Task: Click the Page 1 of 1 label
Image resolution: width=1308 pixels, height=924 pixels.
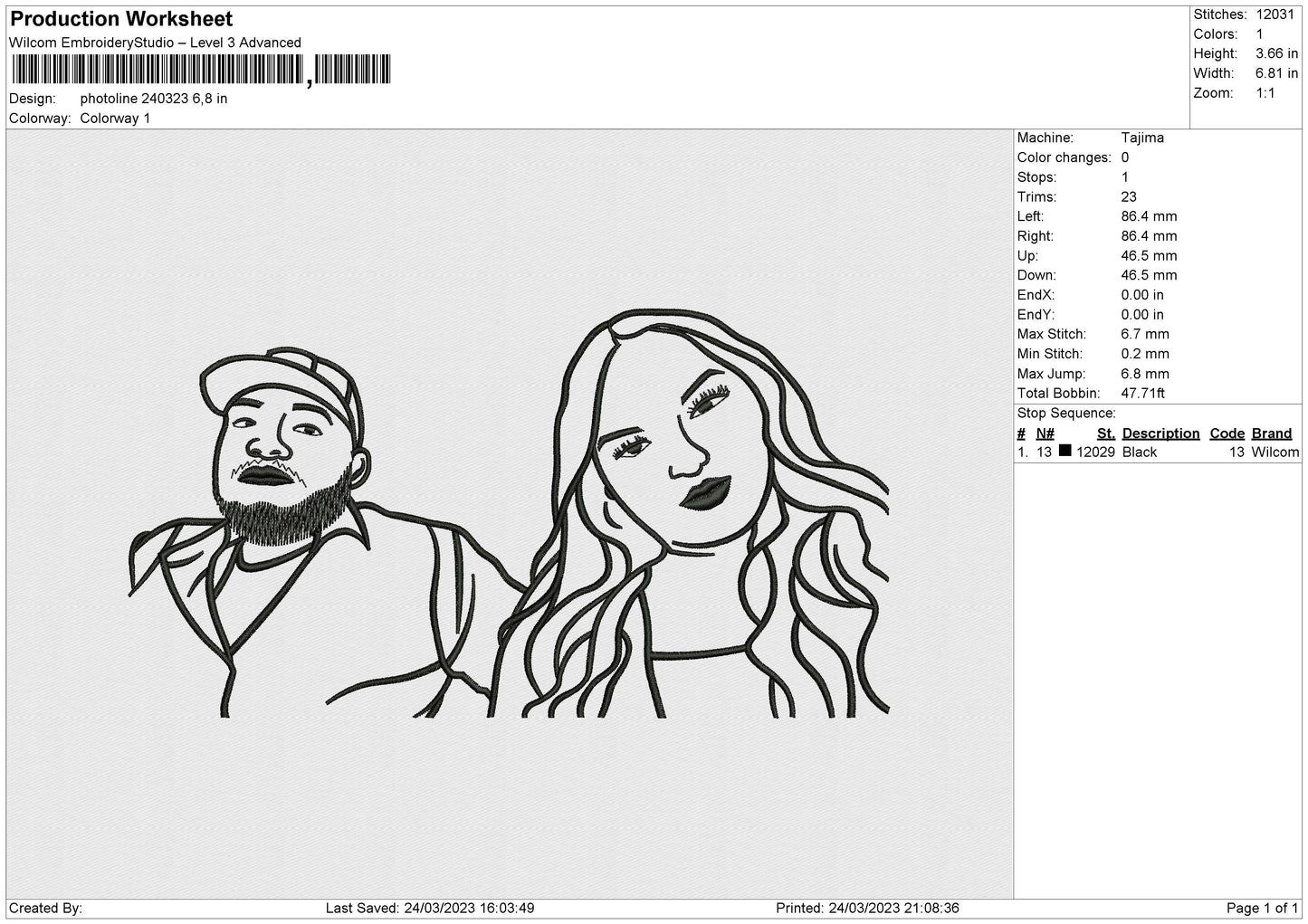Action: point(1263,908)
